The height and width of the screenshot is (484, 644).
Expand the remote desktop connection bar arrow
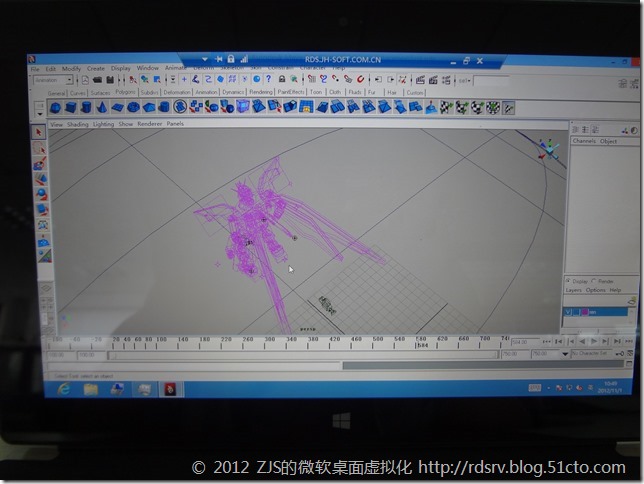click(205, 60)
